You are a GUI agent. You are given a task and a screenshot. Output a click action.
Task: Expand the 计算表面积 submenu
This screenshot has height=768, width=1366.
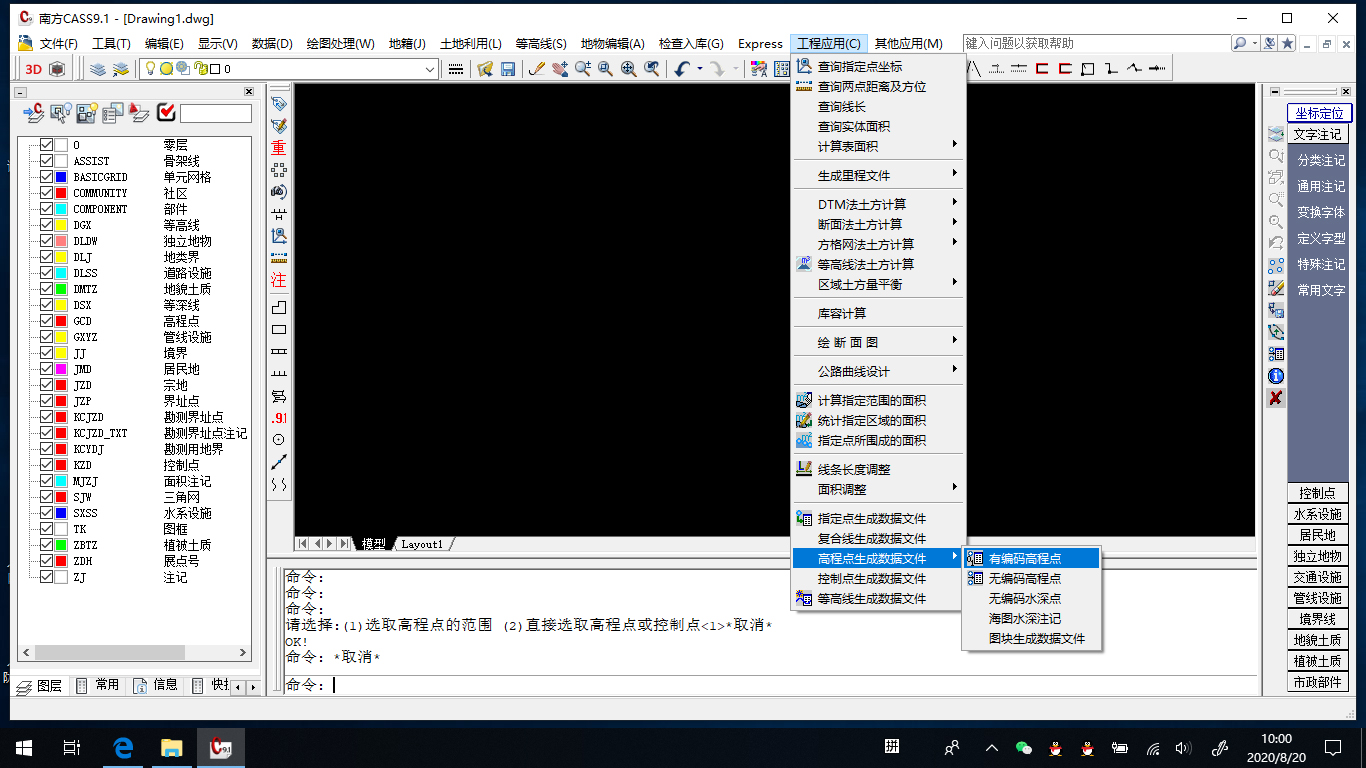(x=878, y=146)
